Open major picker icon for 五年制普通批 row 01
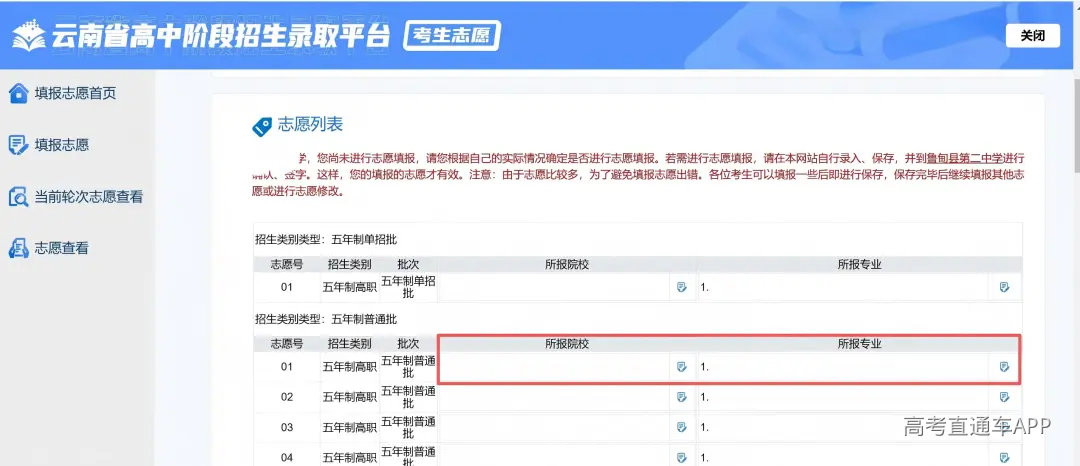The width and height of the screenshot is (1080, 466). pos(1004,367)
